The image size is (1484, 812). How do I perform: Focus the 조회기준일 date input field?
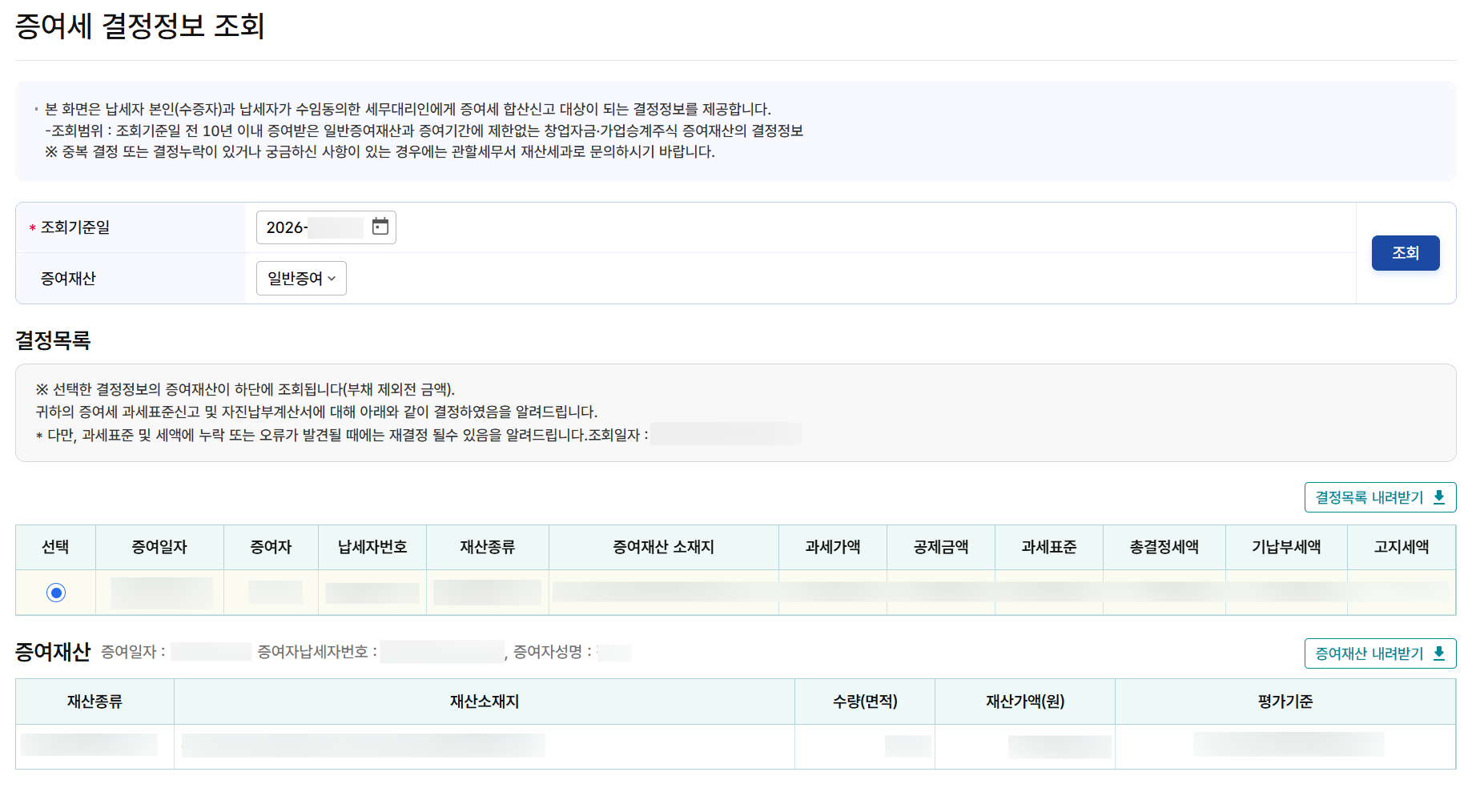coord(326,227)
